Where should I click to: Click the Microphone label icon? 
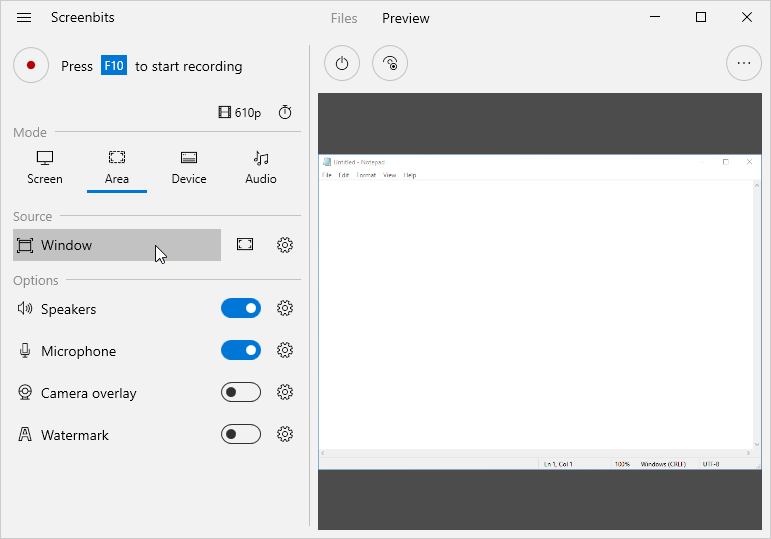click(25, 350)
